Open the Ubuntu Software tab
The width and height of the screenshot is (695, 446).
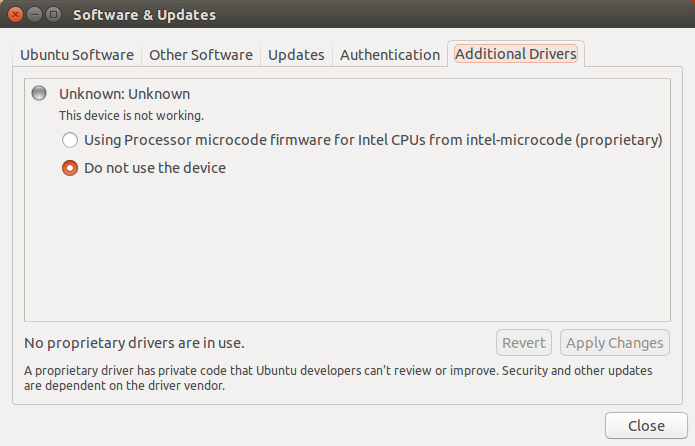click(77, 55)
